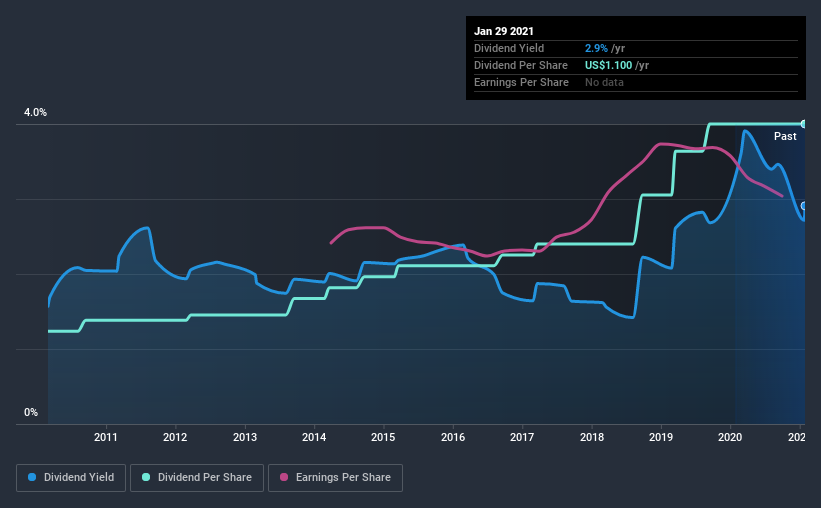Click the 4.0% y-axis label
The width and height of the screenshot is (821, 508).
coord(35,112)
